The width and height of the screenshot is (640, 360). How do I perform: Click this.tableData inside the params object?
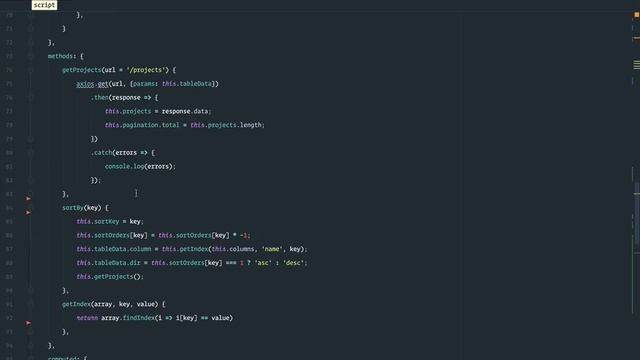(187, 84)
